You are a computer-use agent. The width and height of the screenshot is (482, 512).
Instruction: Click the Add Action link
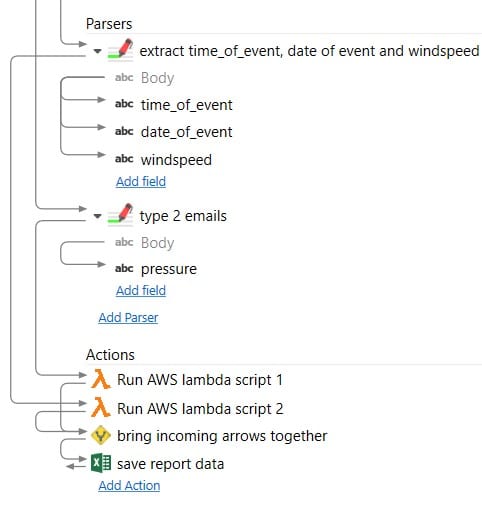129,486
